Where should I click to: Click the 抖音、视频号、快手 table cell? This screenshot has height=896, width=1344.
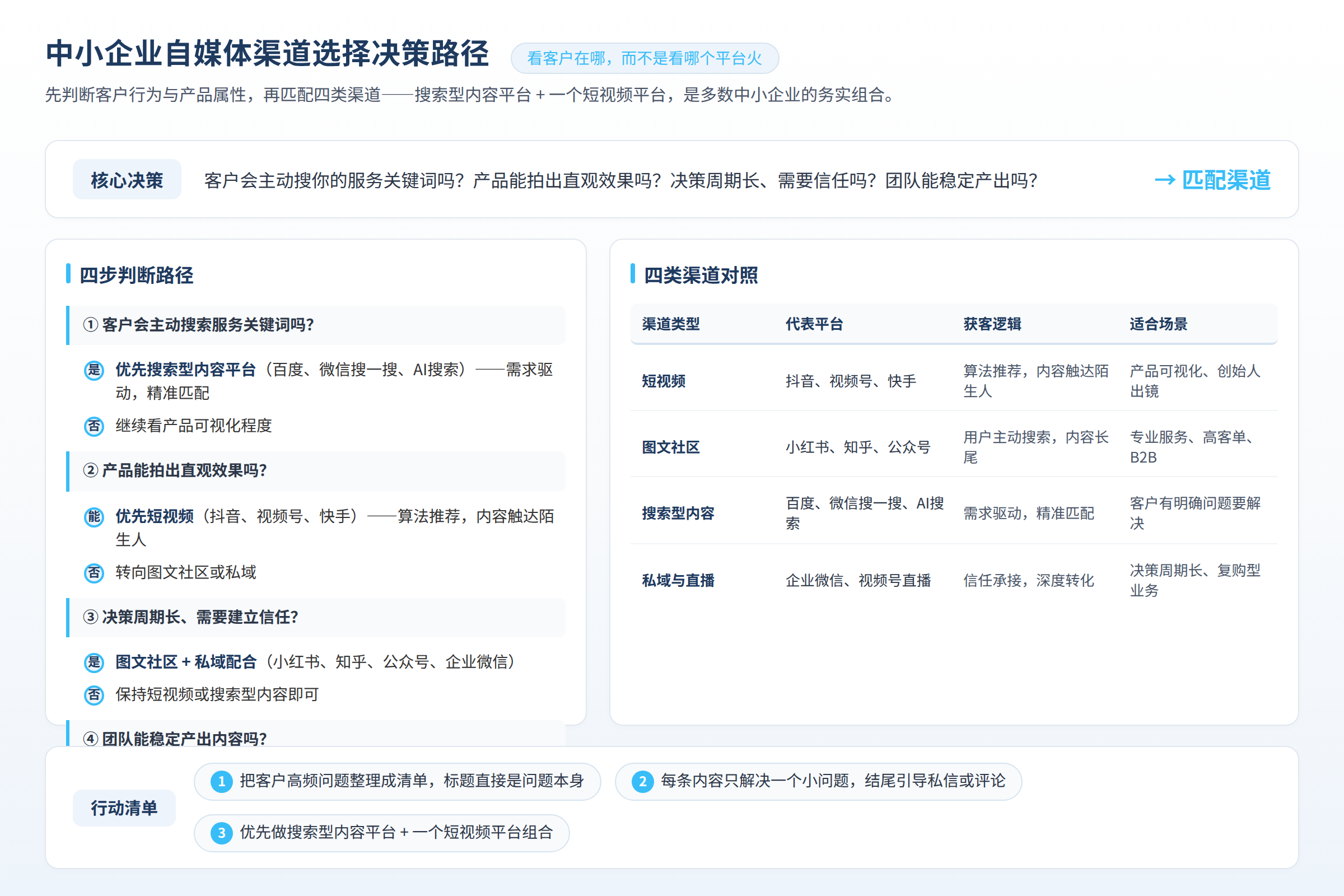(x=851, y=381)
